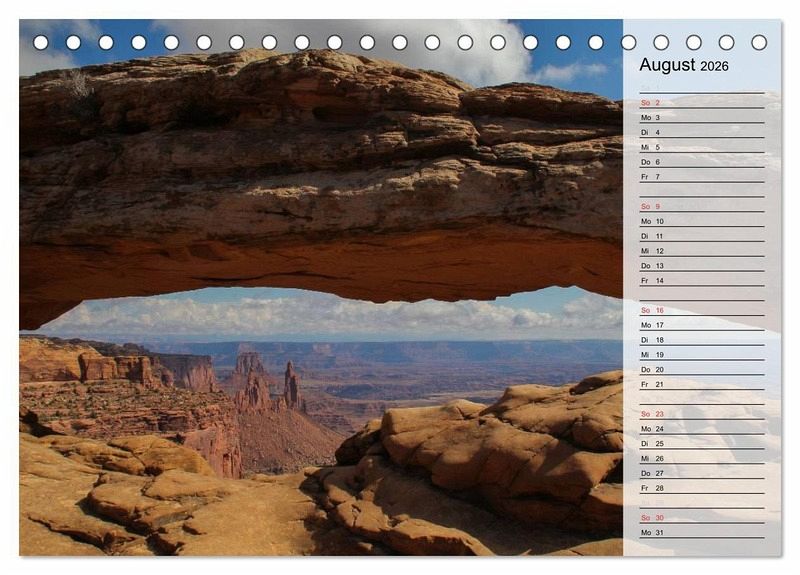This screenshot has width=800, height=575.
Task: Click the red So 16 entry
Action: click(652, 310)
